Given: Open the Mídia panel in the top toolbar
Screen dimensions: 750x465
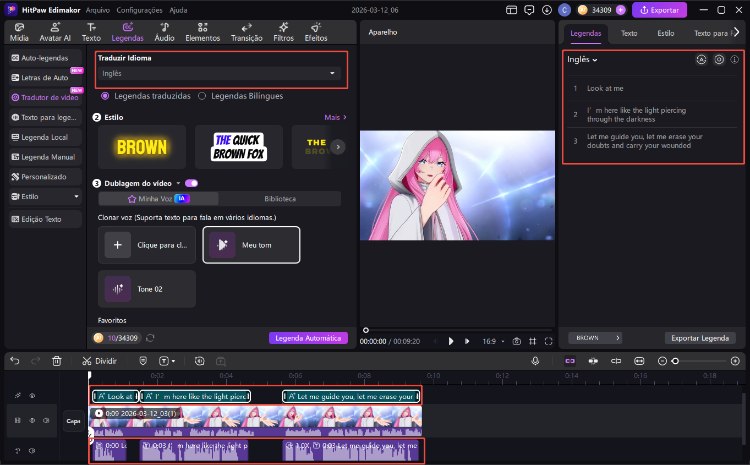Looking at the screenshot, I should (19, 32).
